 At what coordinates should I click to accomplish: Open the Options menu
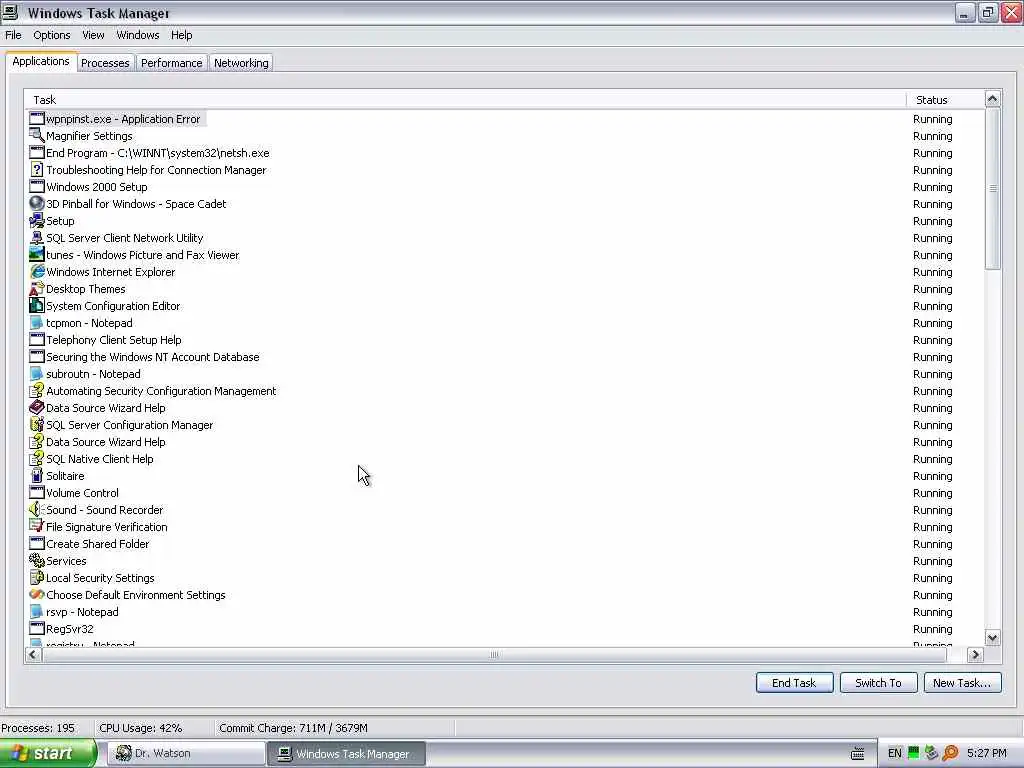pyautogui.click(x=52, y=35)
